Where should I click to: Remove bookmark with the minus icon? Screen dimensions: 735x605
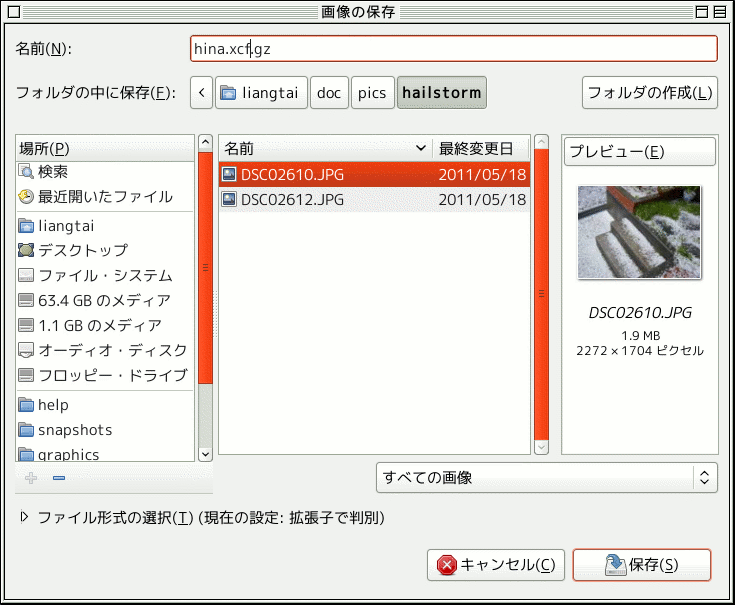pyautogui.click(x=58, y=478)
